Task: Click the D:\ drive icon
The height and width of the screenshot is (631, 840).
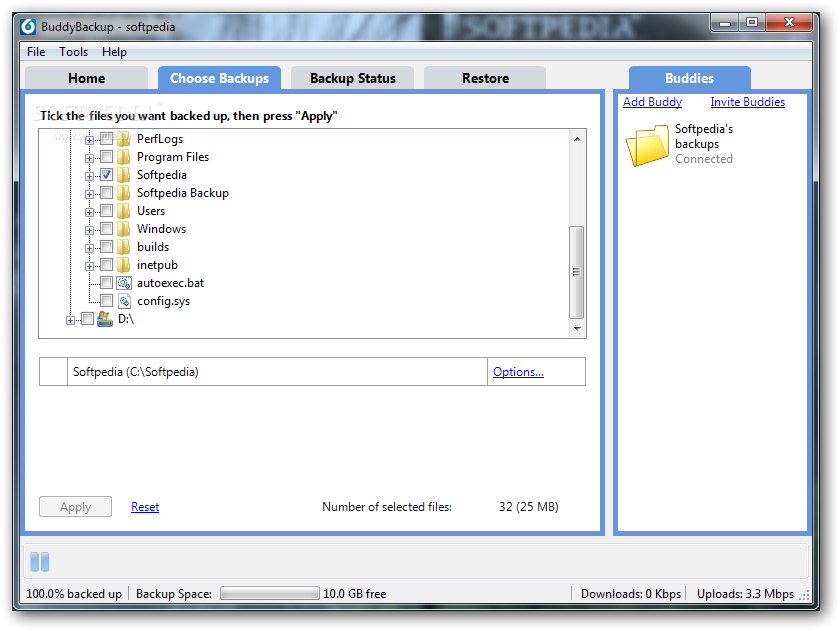Action: pos(105,319)
